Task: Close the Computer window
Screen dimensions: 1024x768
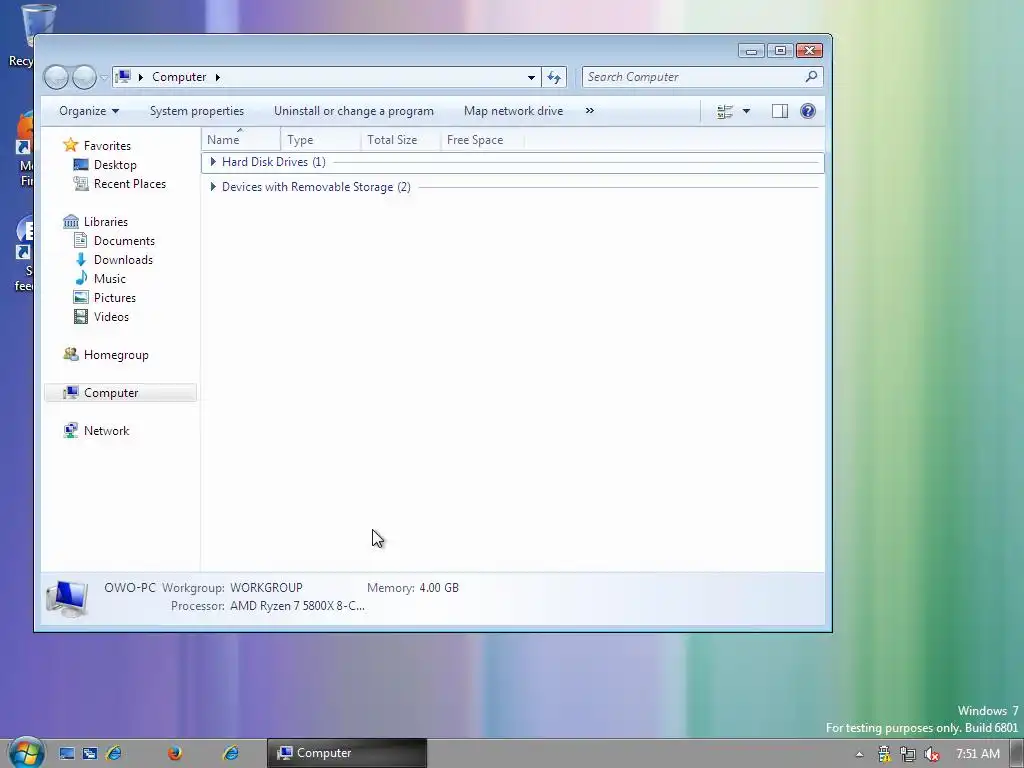Action: click(x=809, y=51)
